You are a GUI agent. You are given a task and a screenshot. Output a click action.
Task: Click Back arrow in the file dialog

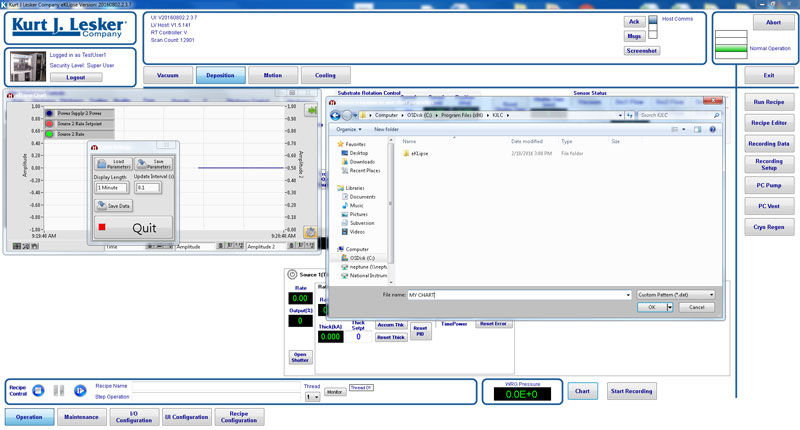tap(335, 115)
